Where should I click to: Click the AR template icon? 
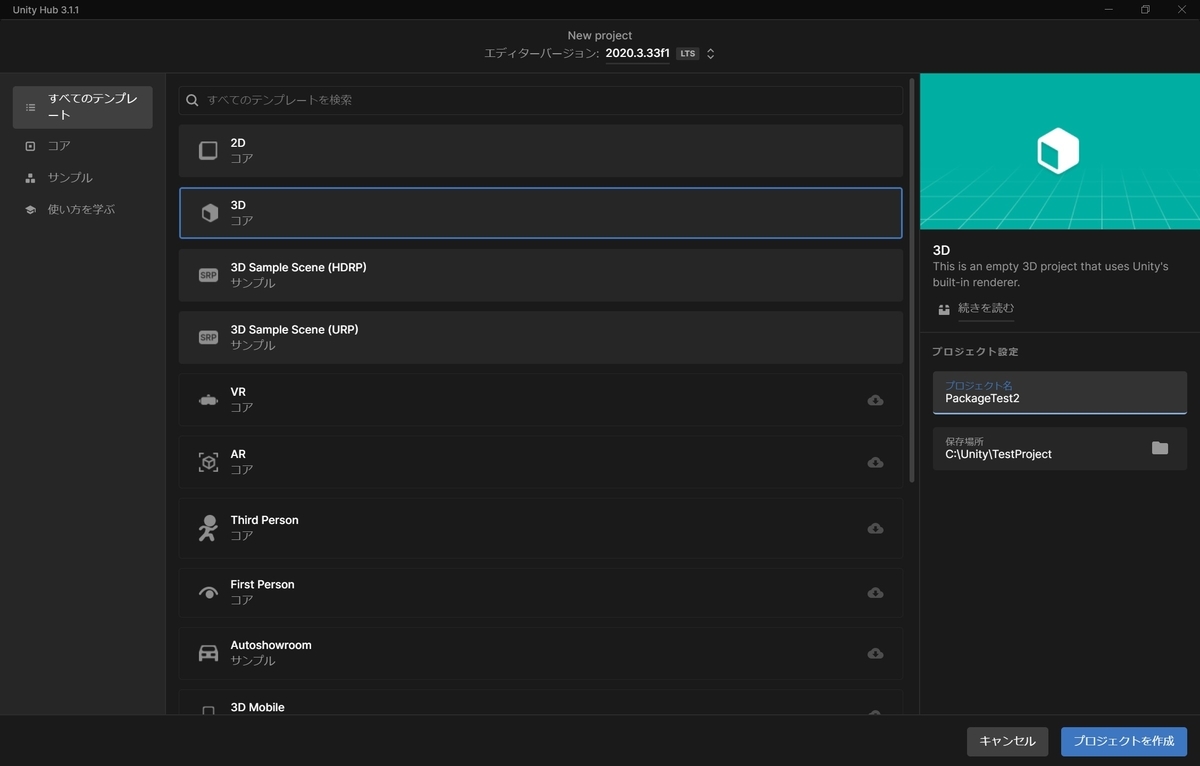(x=208, y=462)
